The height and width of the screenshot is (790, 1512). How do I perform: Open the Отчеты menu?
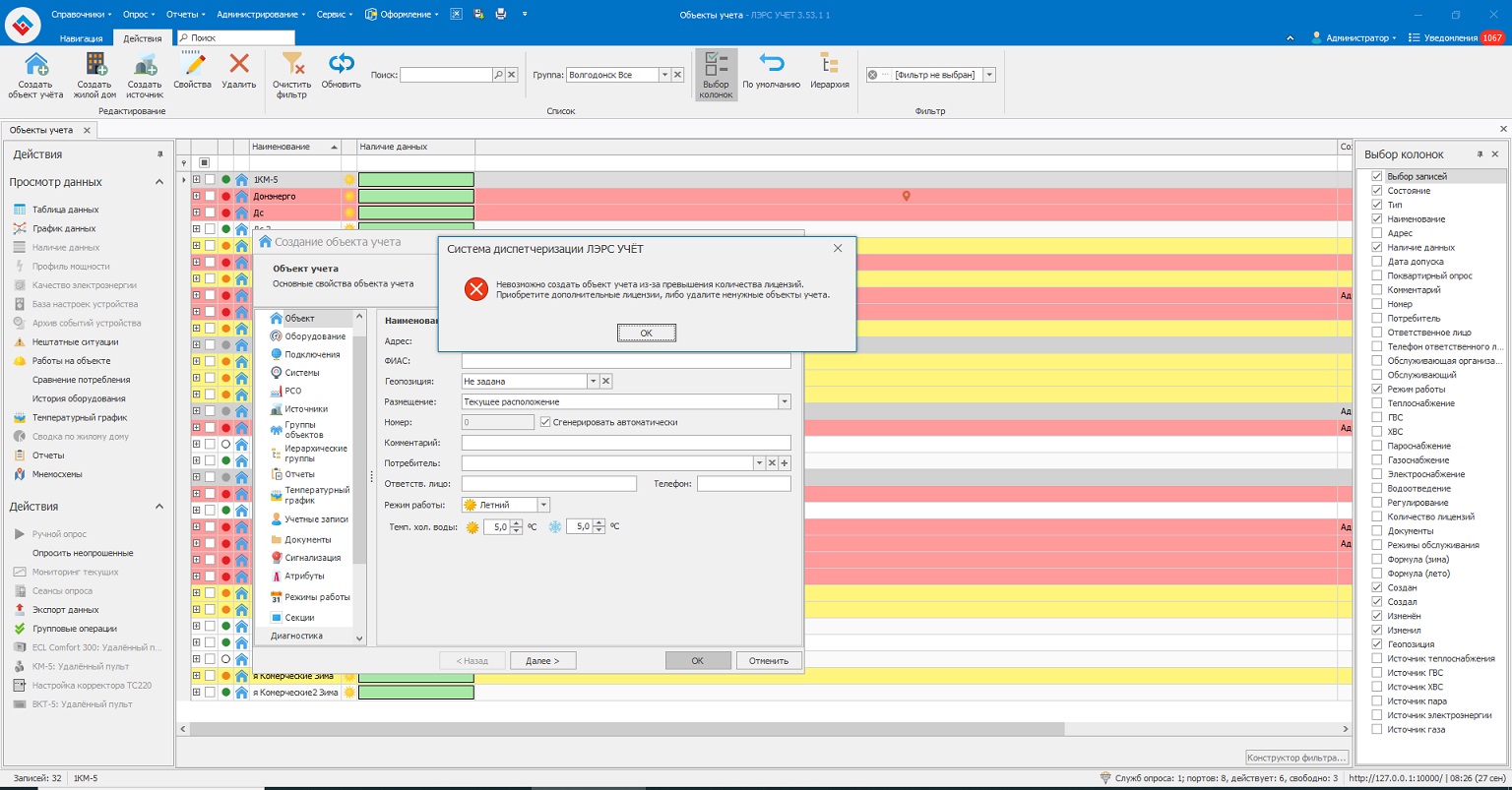[x=186, y=15]
